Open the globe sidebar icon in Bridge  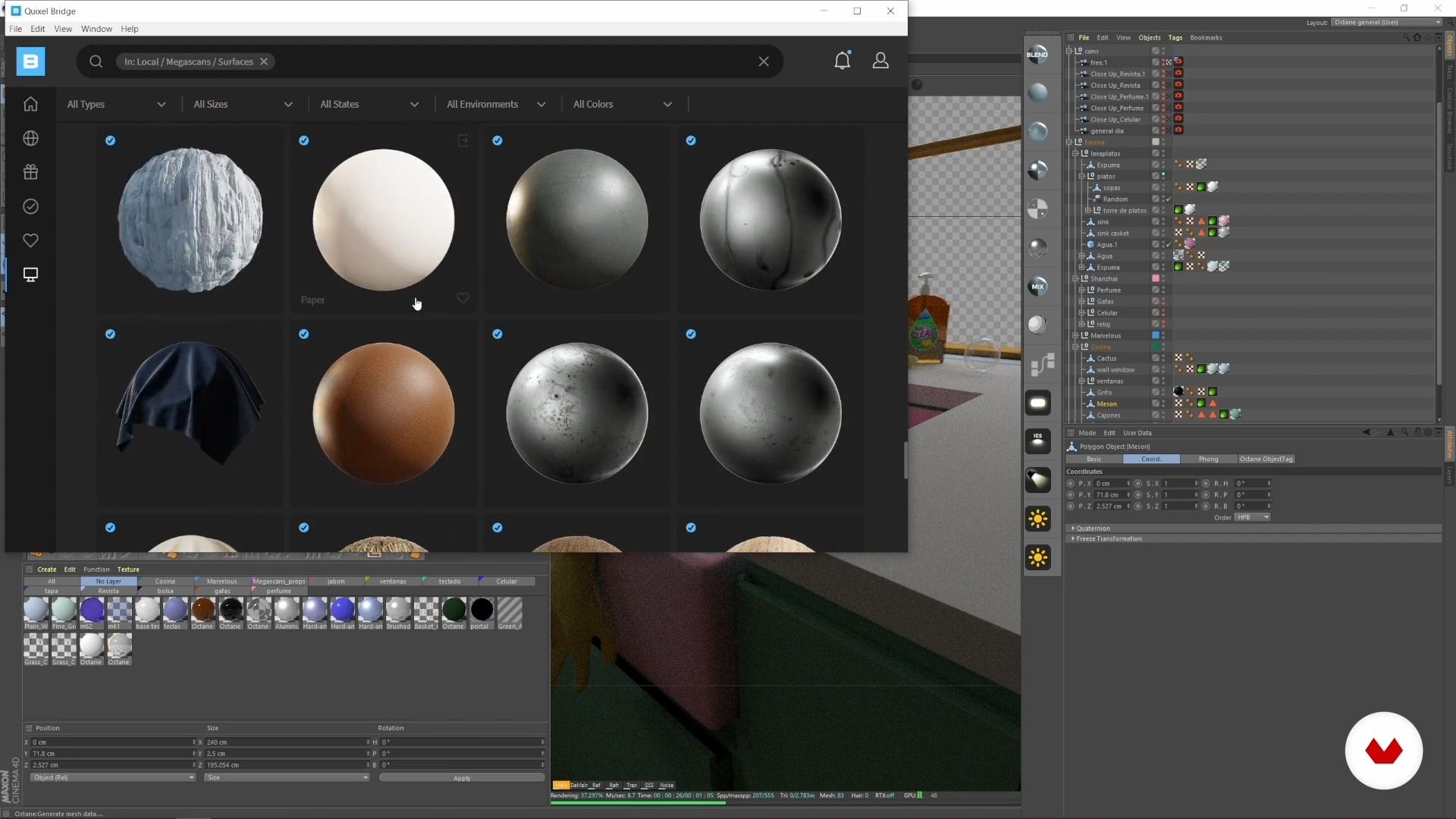coord(30,138)
